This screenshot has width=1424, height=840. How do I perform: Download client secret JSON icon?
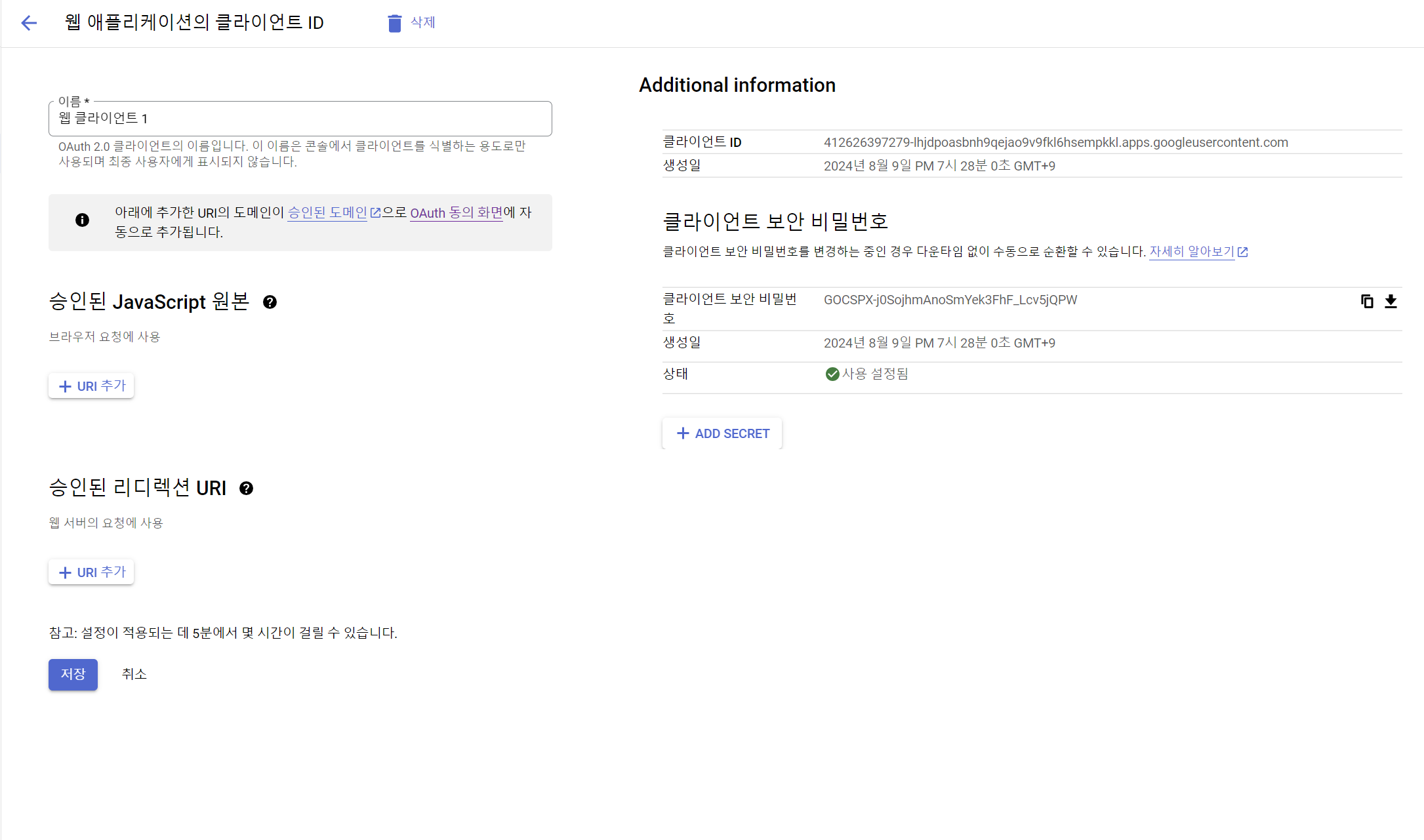pyautogui.click(x=1391, y=301)
